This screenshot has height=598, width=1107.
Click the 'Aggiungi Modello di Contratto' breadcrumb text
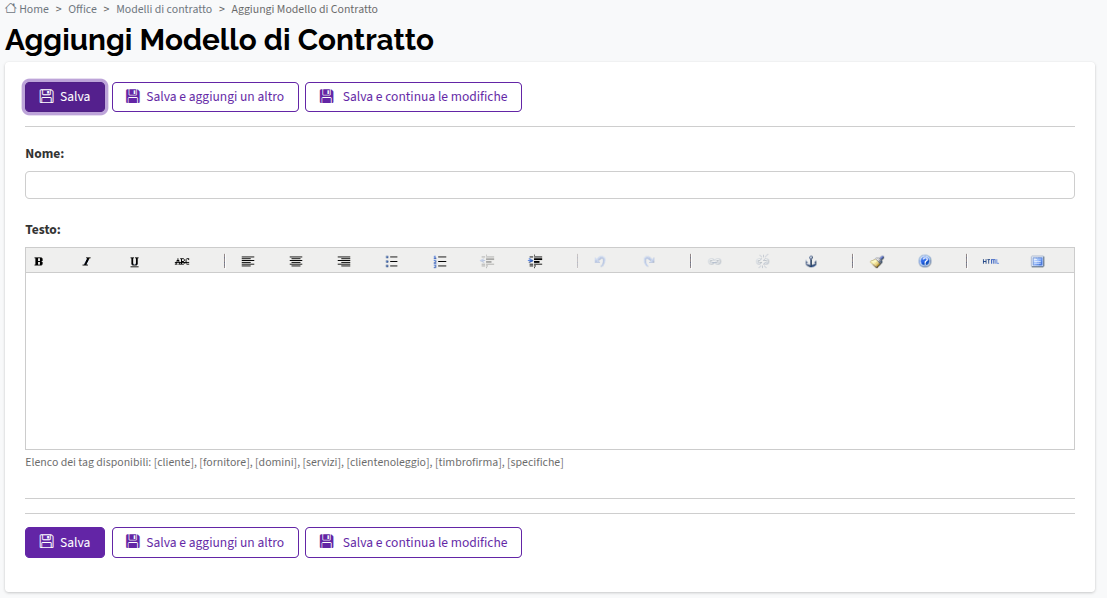click(x=304, y=9)
